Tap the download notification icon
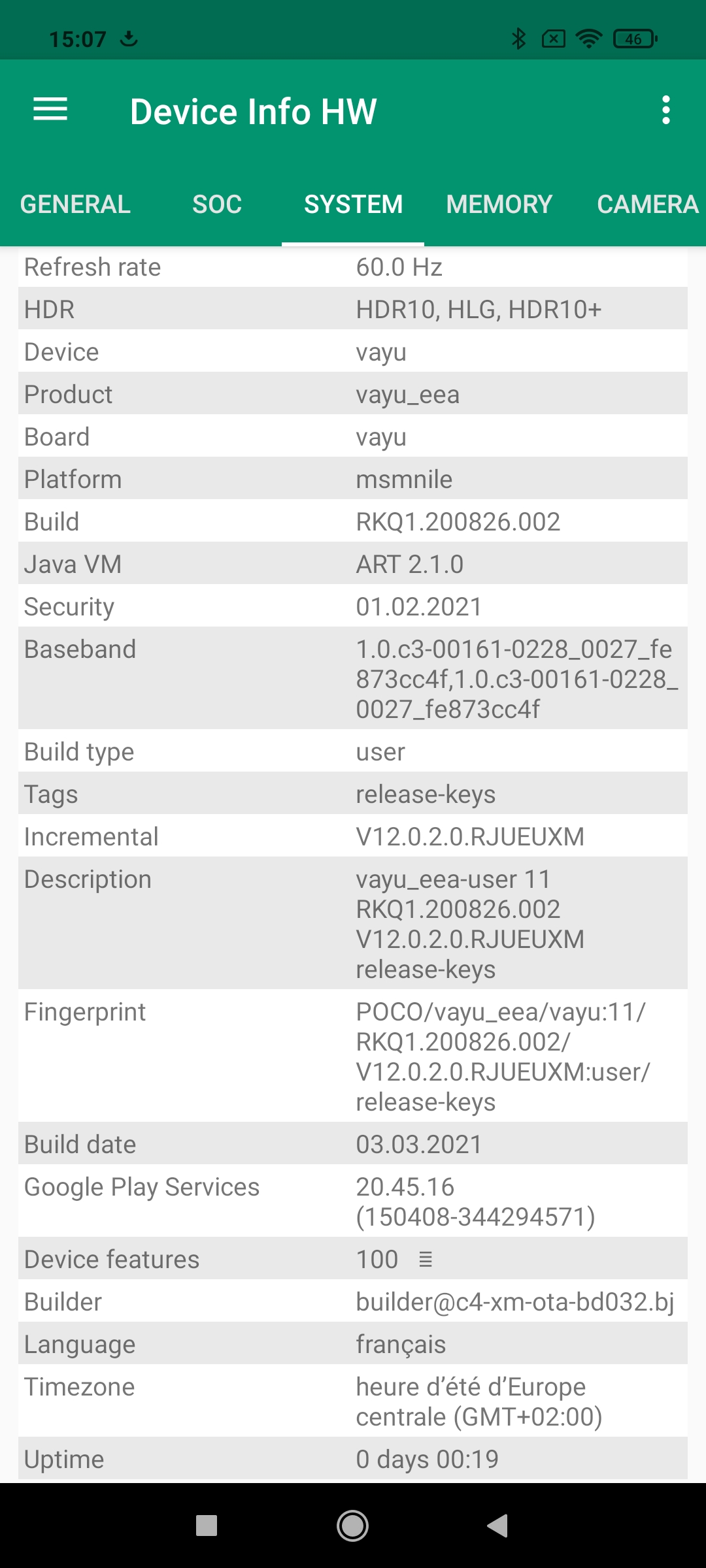The image size is (706, 1568). (129, 39)
